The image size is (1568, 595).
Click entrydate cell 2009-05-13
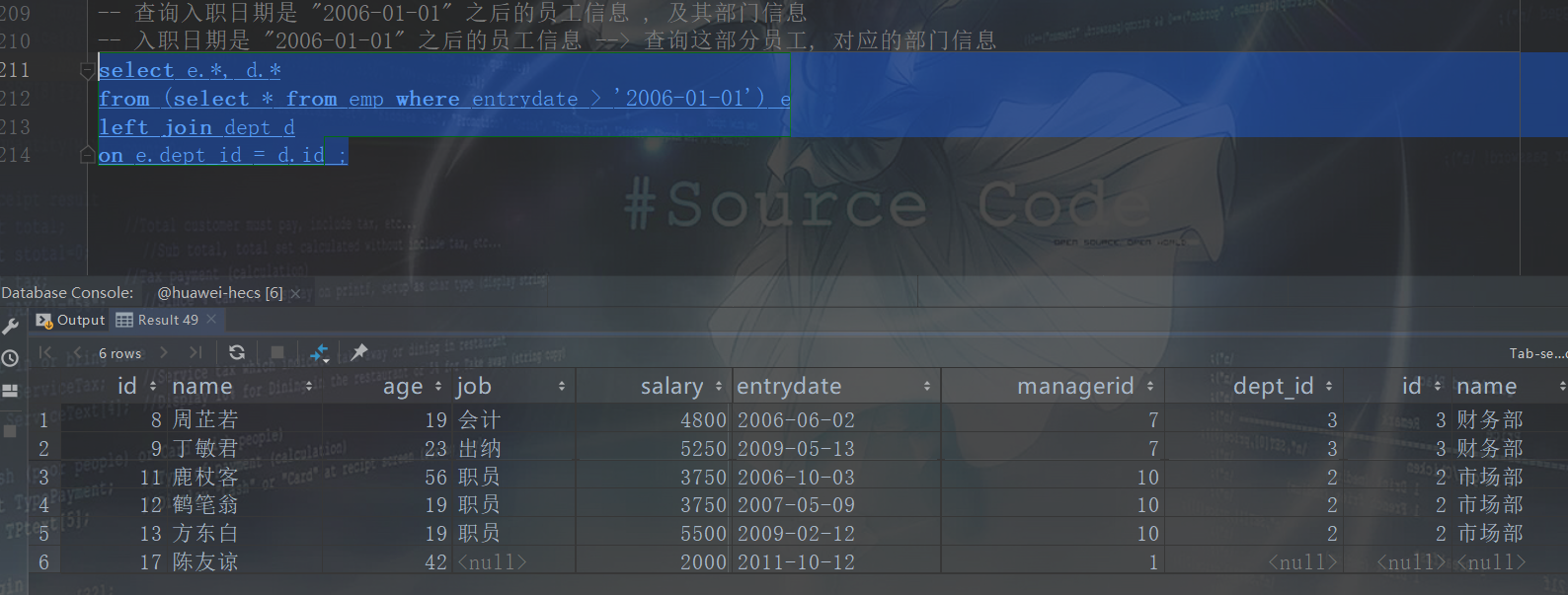796,449
